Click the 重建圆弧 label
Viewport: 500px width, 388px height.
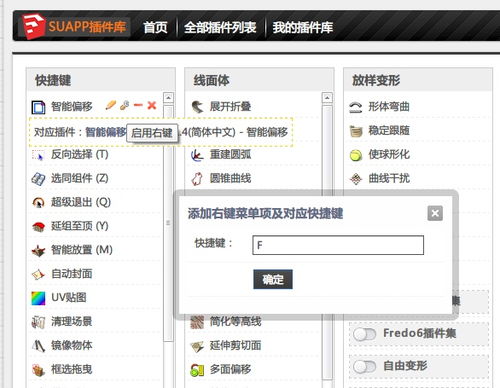coord(230,155)
